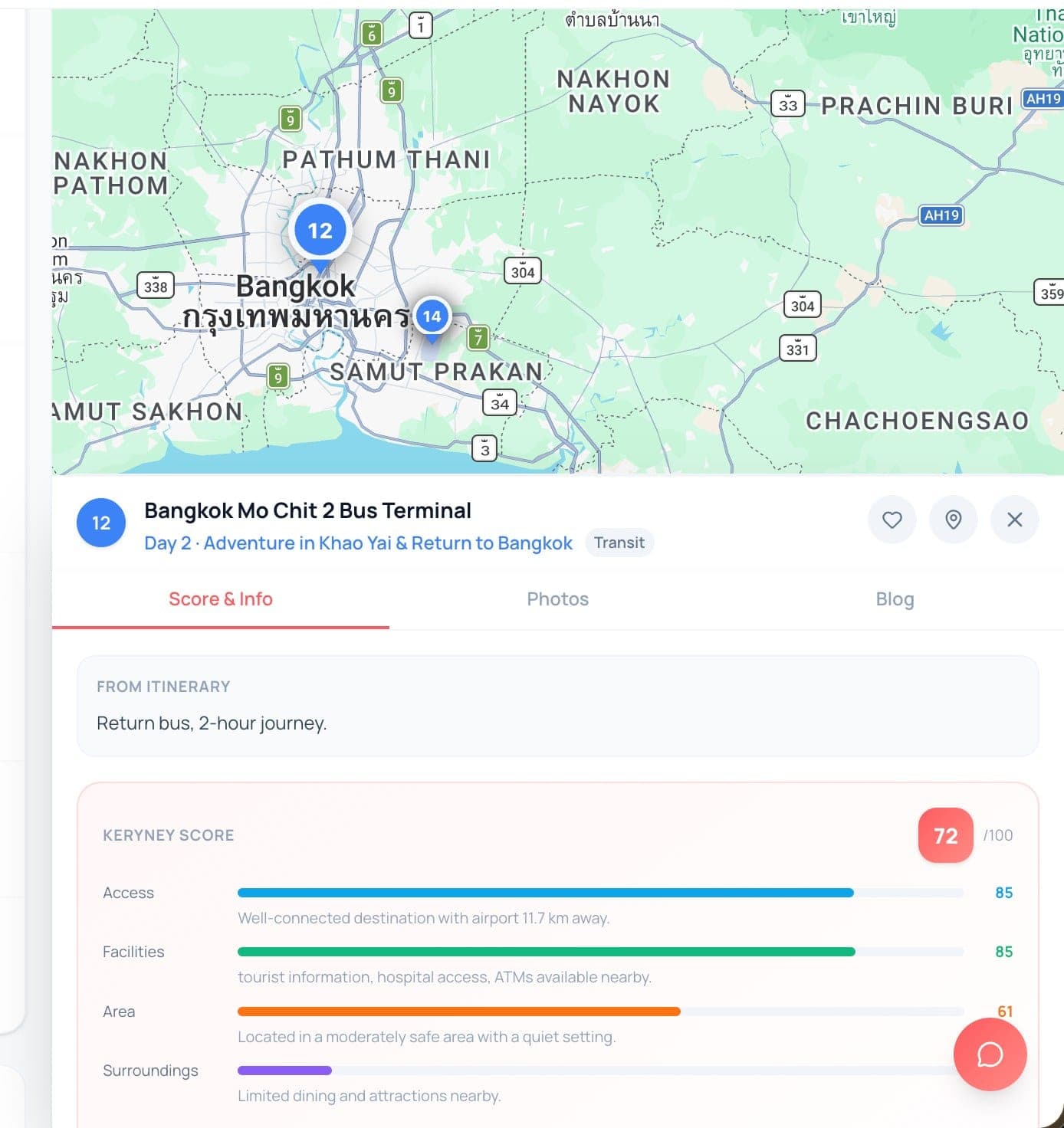Click the Access score bar
The height and width of the screenshot is (1128, 1064).
(600, 893)
